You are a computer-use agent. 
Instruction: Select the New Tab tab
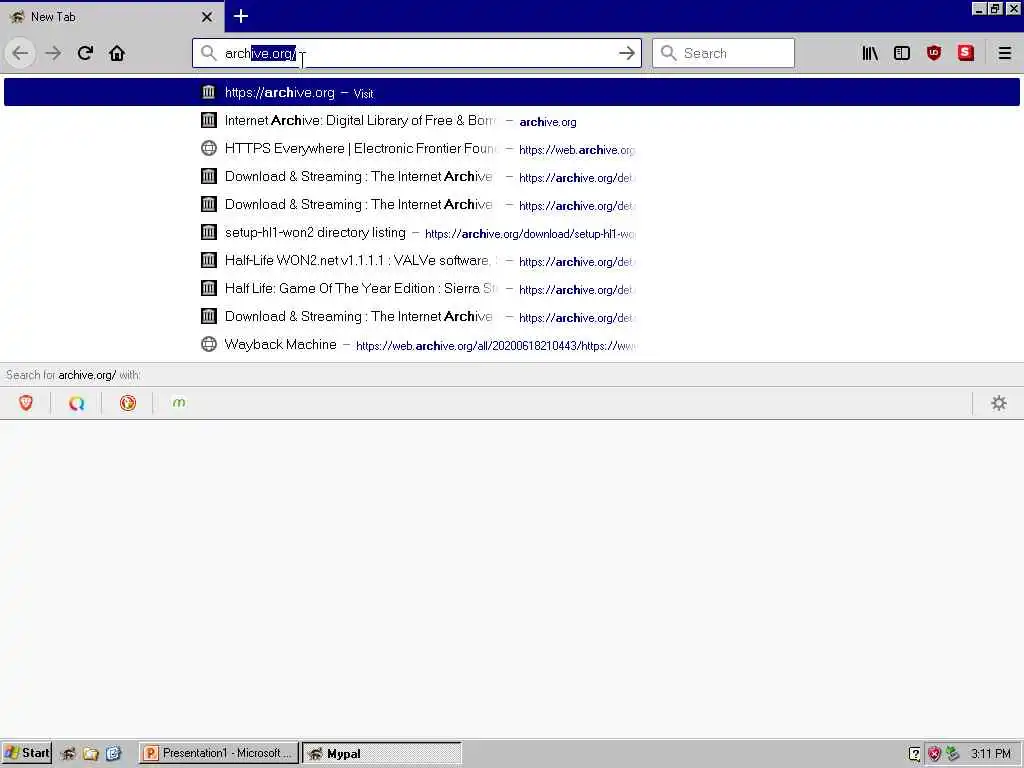111,17
